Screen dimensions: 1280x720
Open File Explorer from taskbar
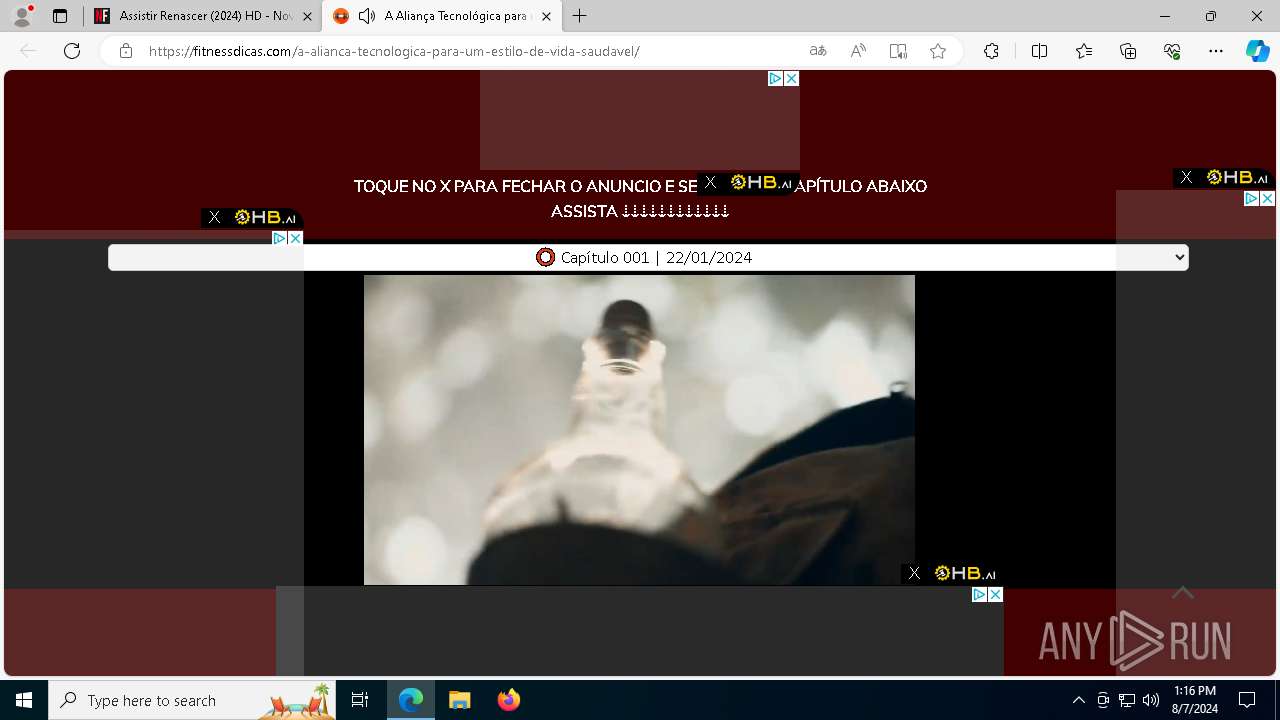(x=459, y=700)
